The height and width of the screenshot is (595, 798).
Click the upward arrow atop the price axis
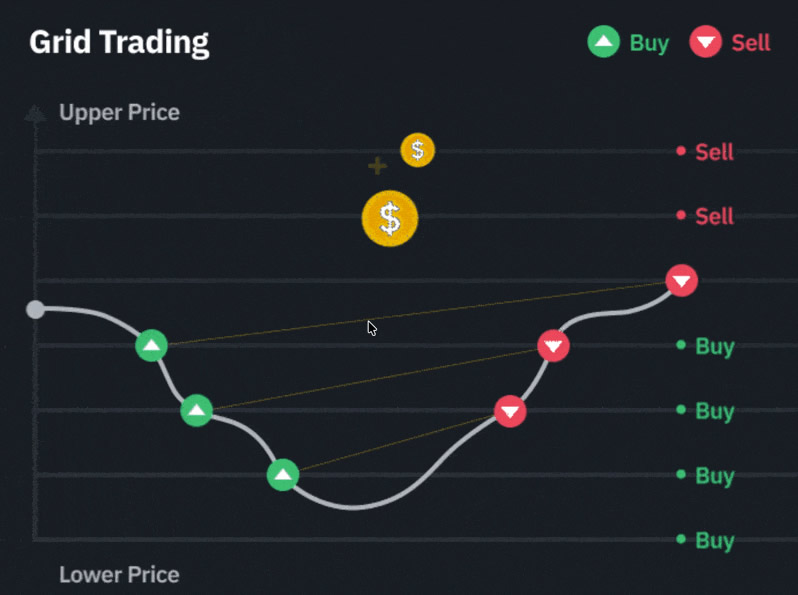[x=35, y=112]
